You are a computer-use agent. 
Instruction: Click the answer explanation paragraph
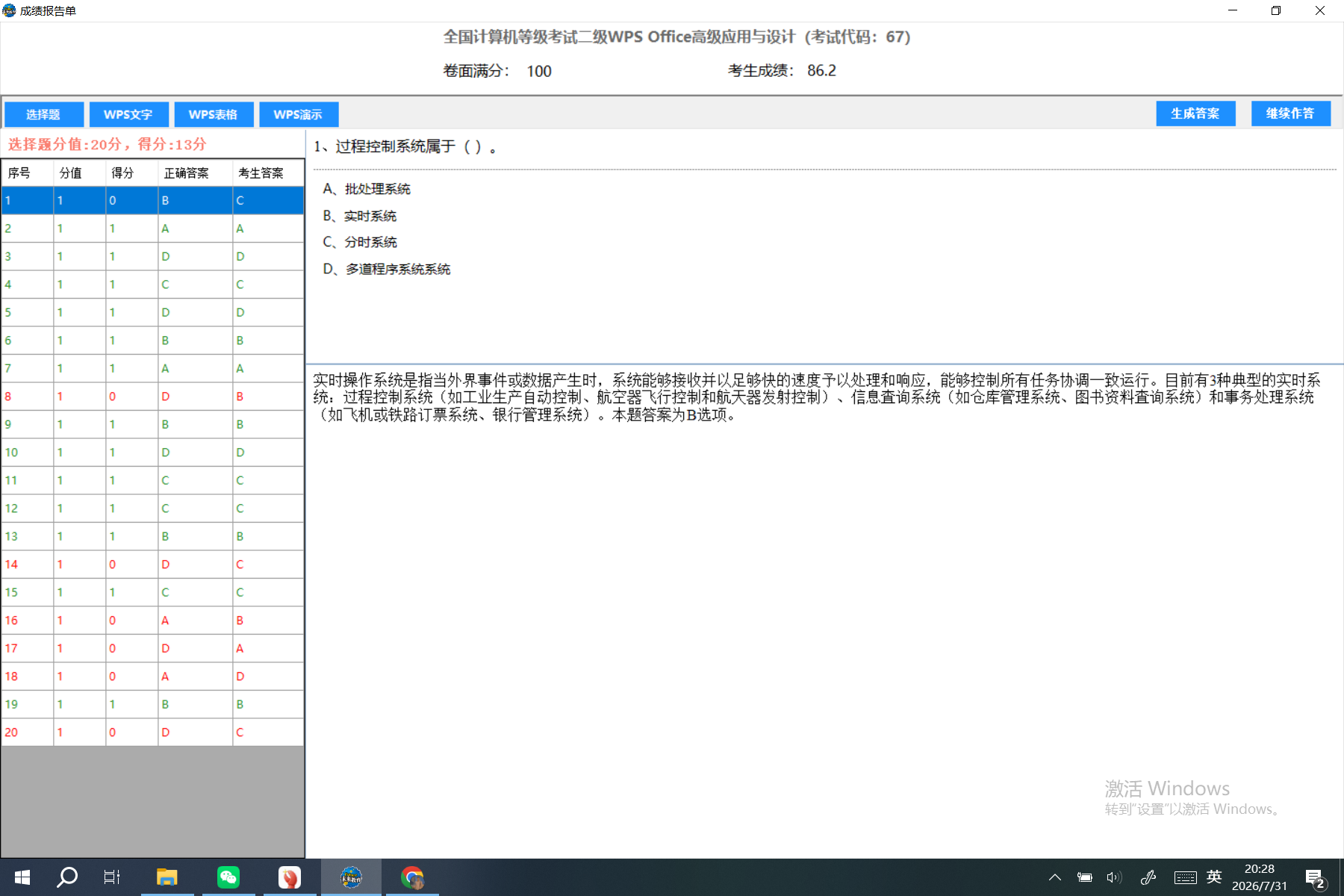click(817, 397)
